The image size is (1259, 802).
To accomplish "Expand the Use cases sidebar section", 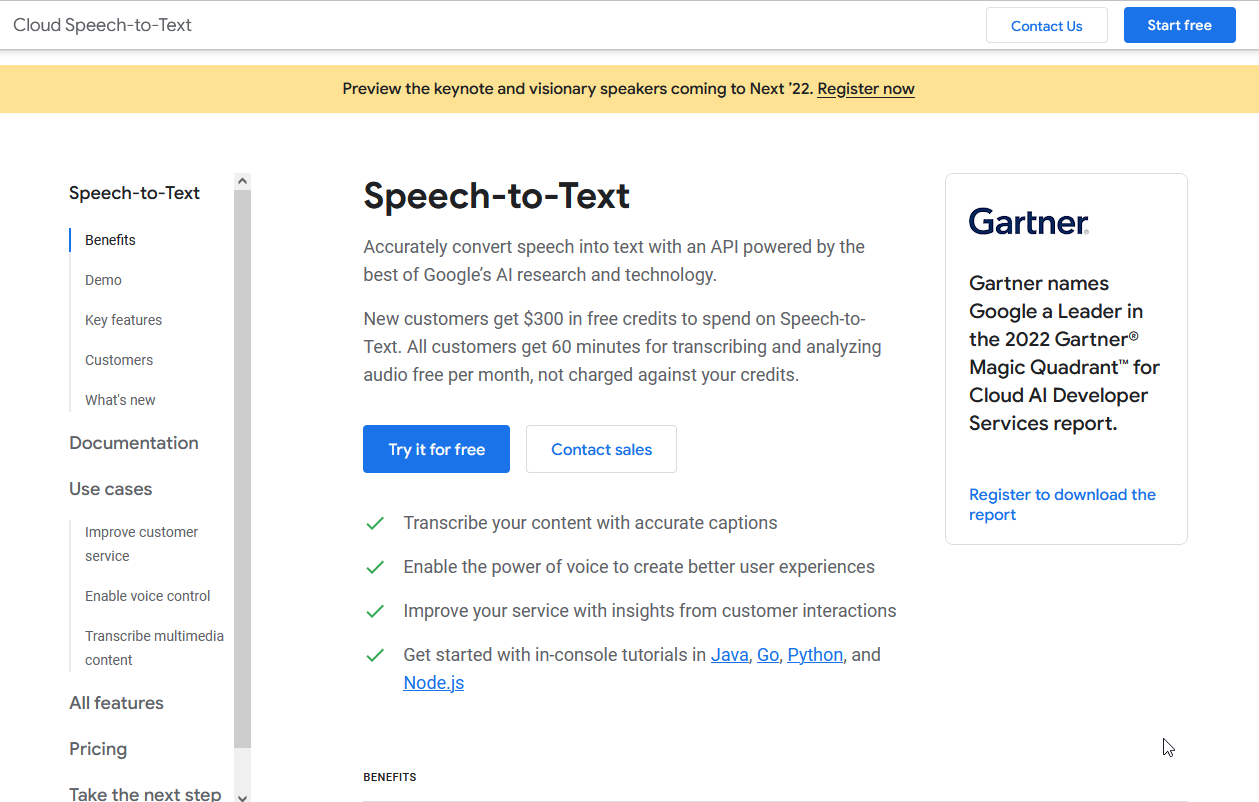I will [111, 489].
